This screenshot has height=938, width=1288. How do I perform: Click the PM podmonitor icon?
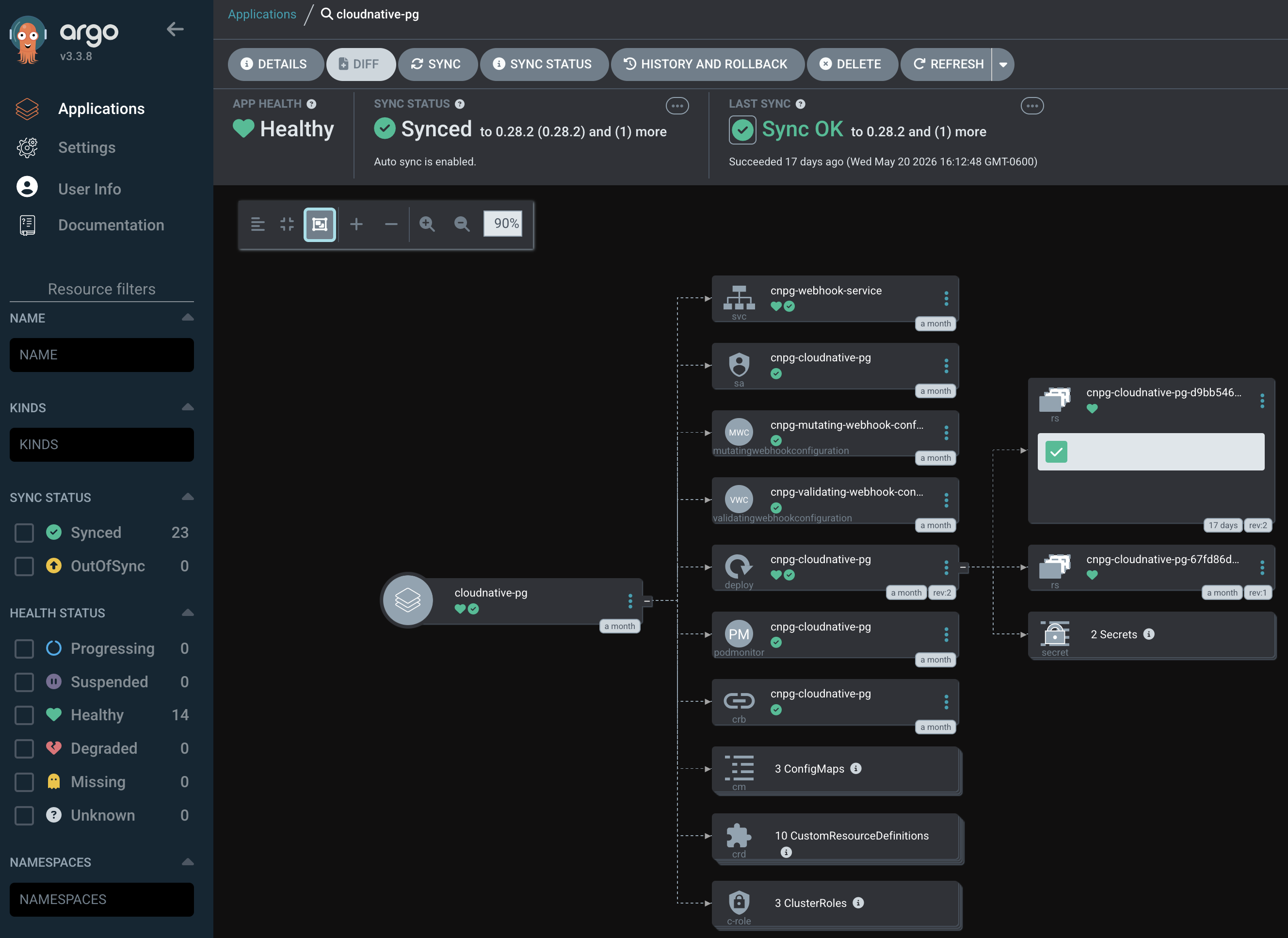(739, 634)
